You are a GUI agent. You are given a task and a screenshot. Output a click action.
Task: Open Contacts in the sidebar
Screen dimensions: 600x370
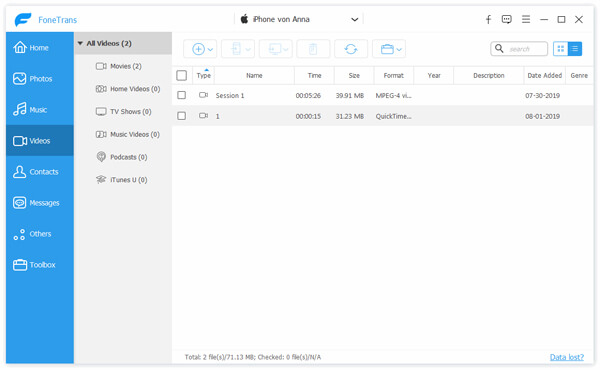click(39, 172)
